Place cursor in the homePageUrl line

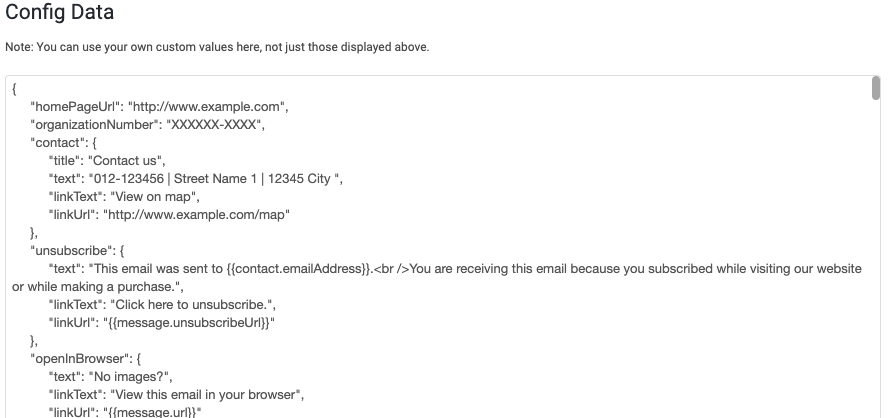click(160, 107)
